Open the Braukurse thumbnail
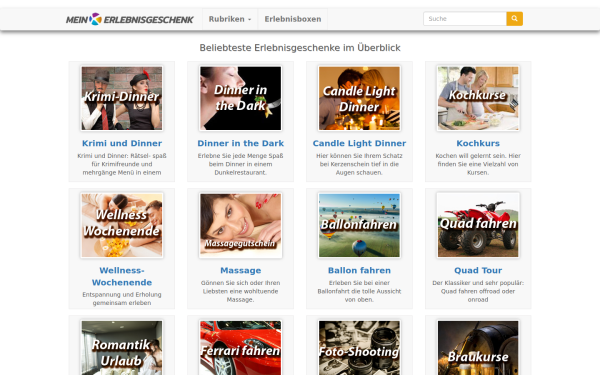The image size is (600, 375). tap(478, 347)
